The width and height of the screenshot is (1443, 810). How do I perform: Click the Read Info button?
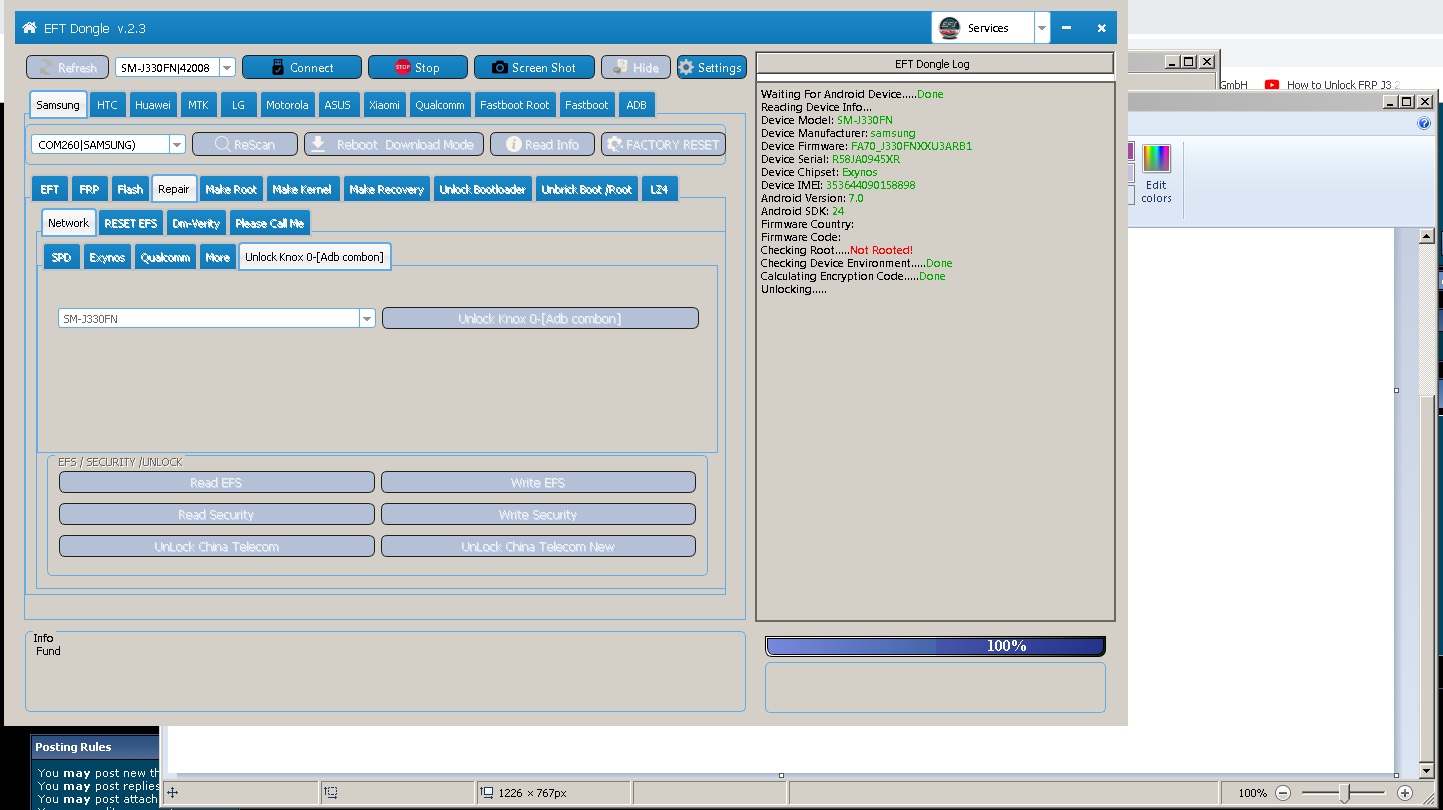click(x=542, y=144)
